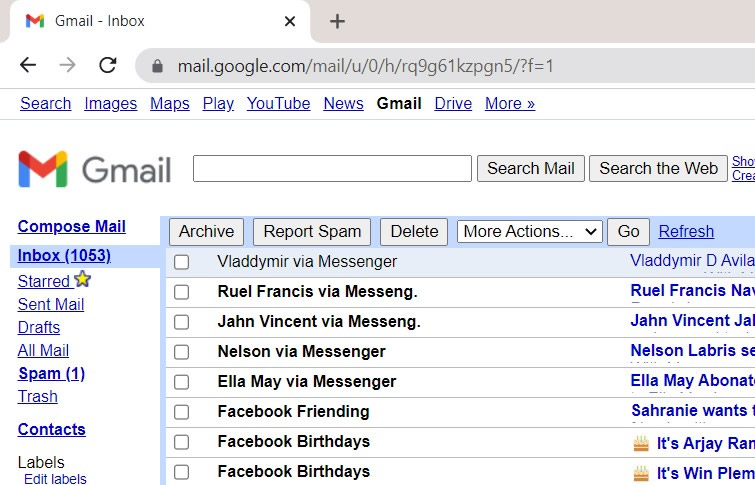This screenshot has width=755, height=485.
Task: Click the Search the Web button
Action: click(658, 169)
